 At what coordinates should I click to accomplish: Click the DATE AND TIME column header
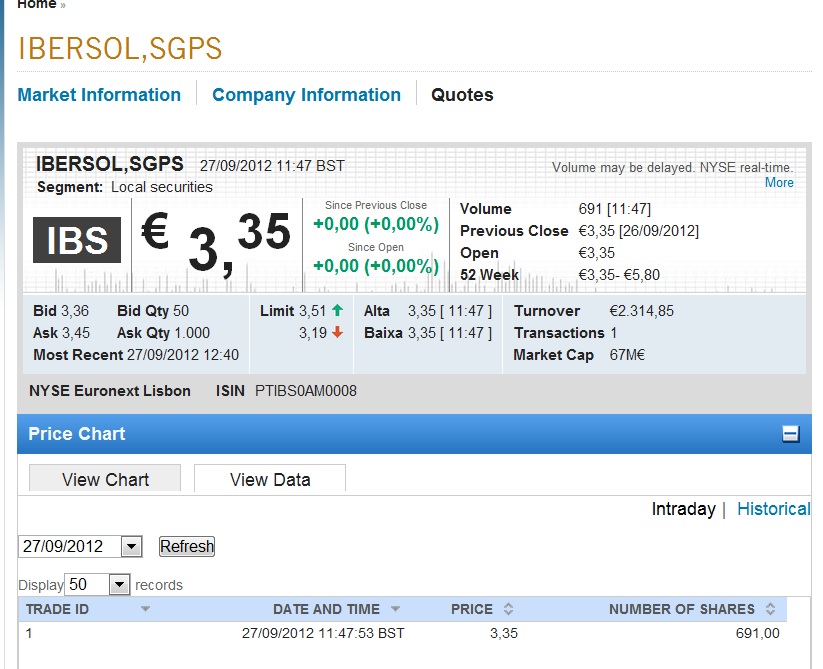click(326, 609)
